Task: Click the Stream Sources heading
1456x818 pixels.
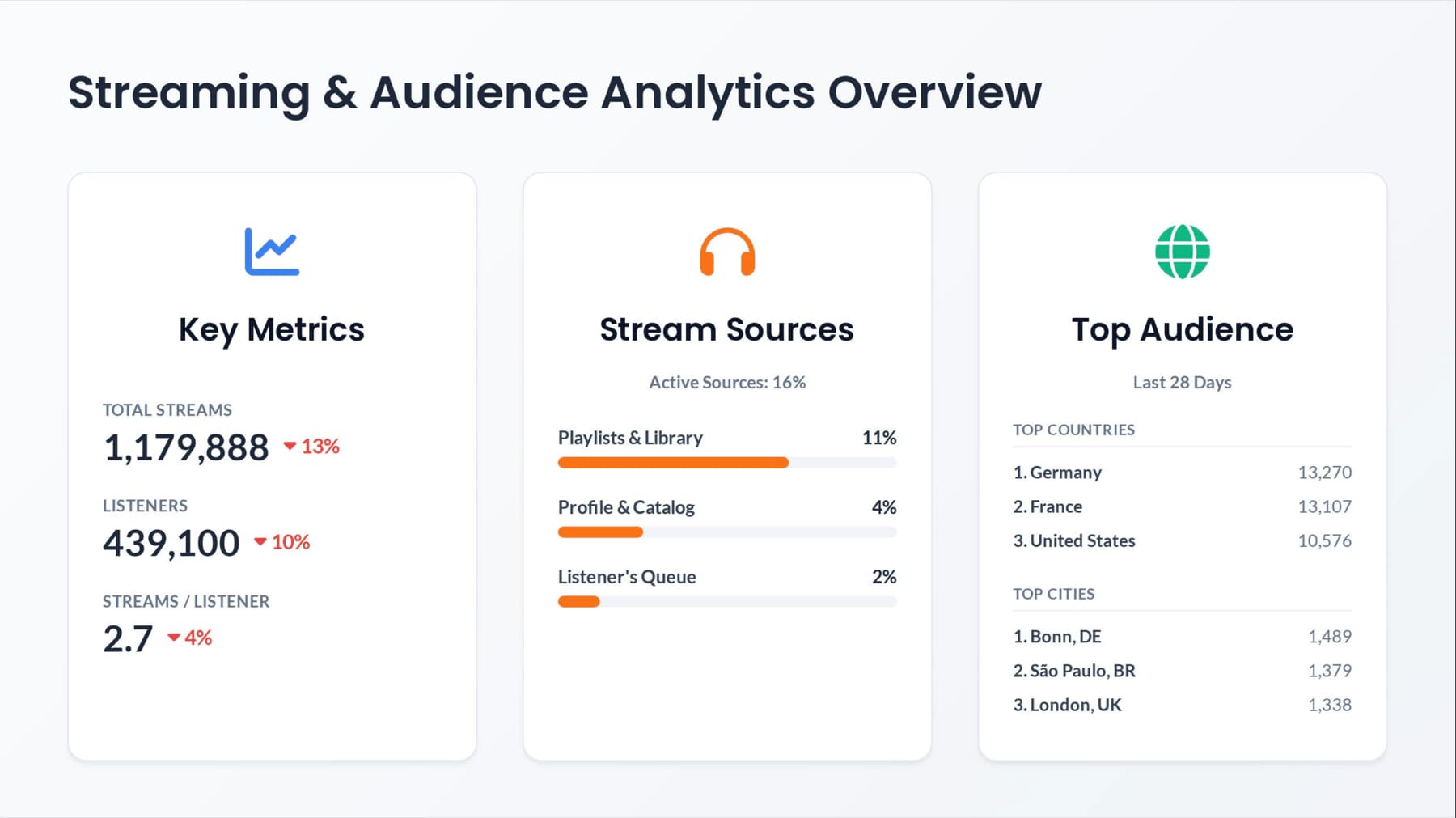Action: click(x=727, y=330)
